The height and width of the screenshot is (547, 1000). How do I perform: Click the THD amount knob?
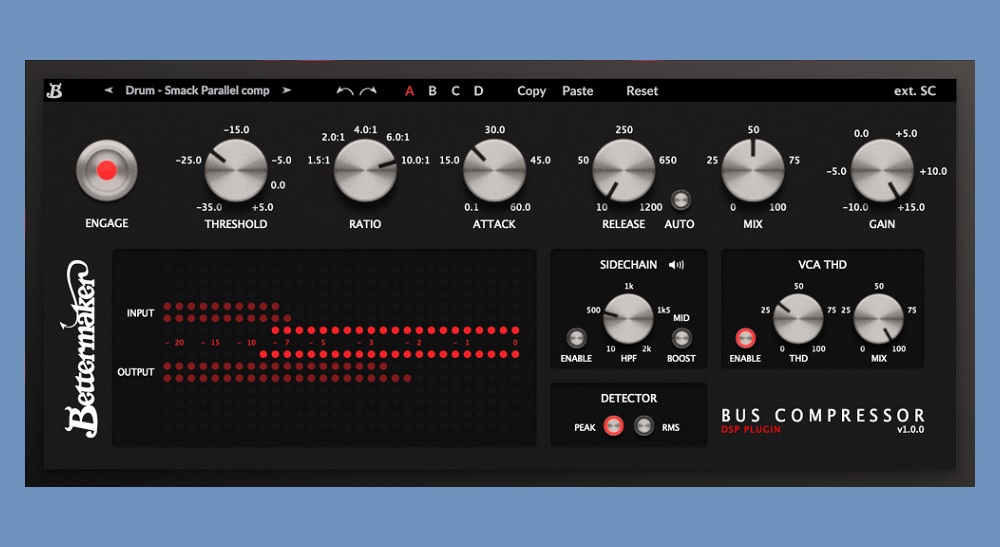coord(798,319)
